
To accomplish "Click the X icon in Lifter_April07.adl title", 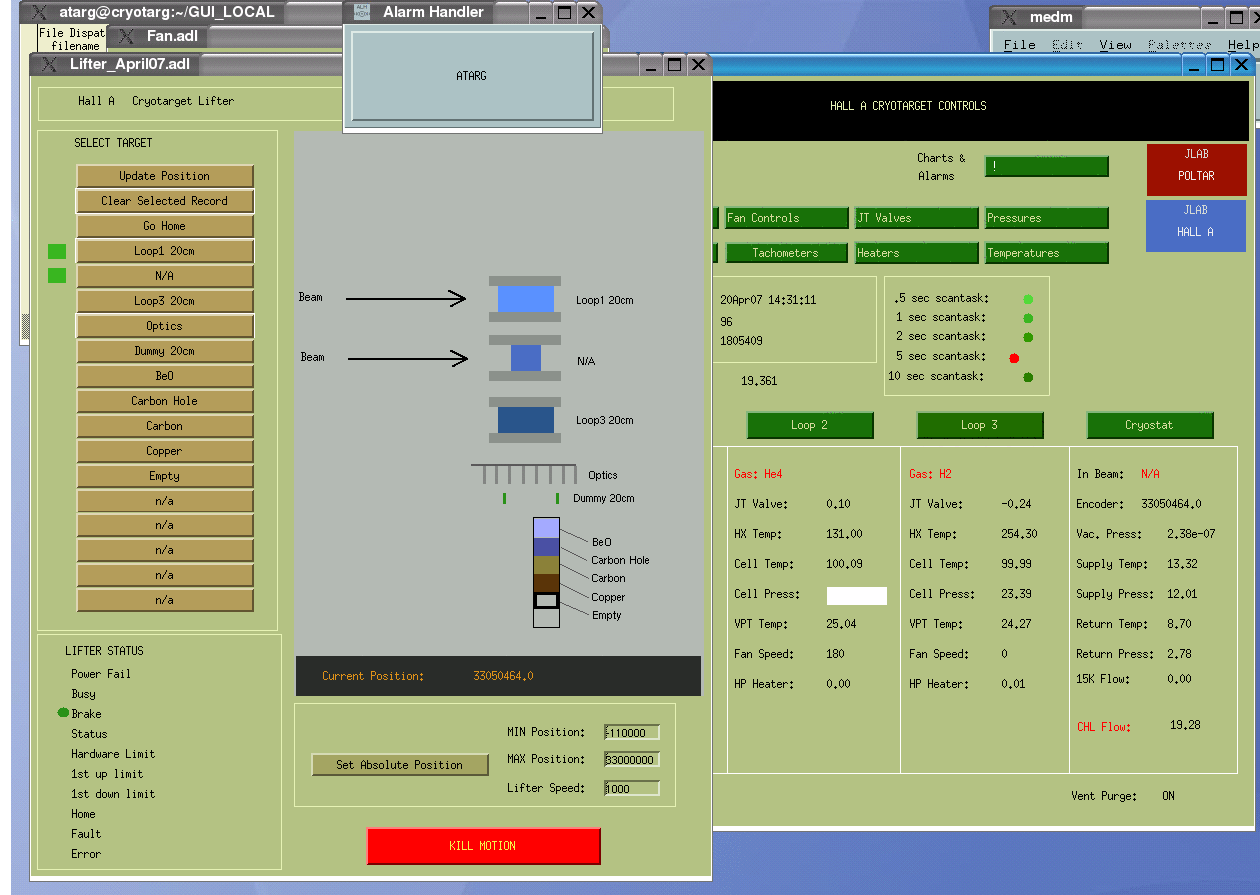I will [48, 64].
